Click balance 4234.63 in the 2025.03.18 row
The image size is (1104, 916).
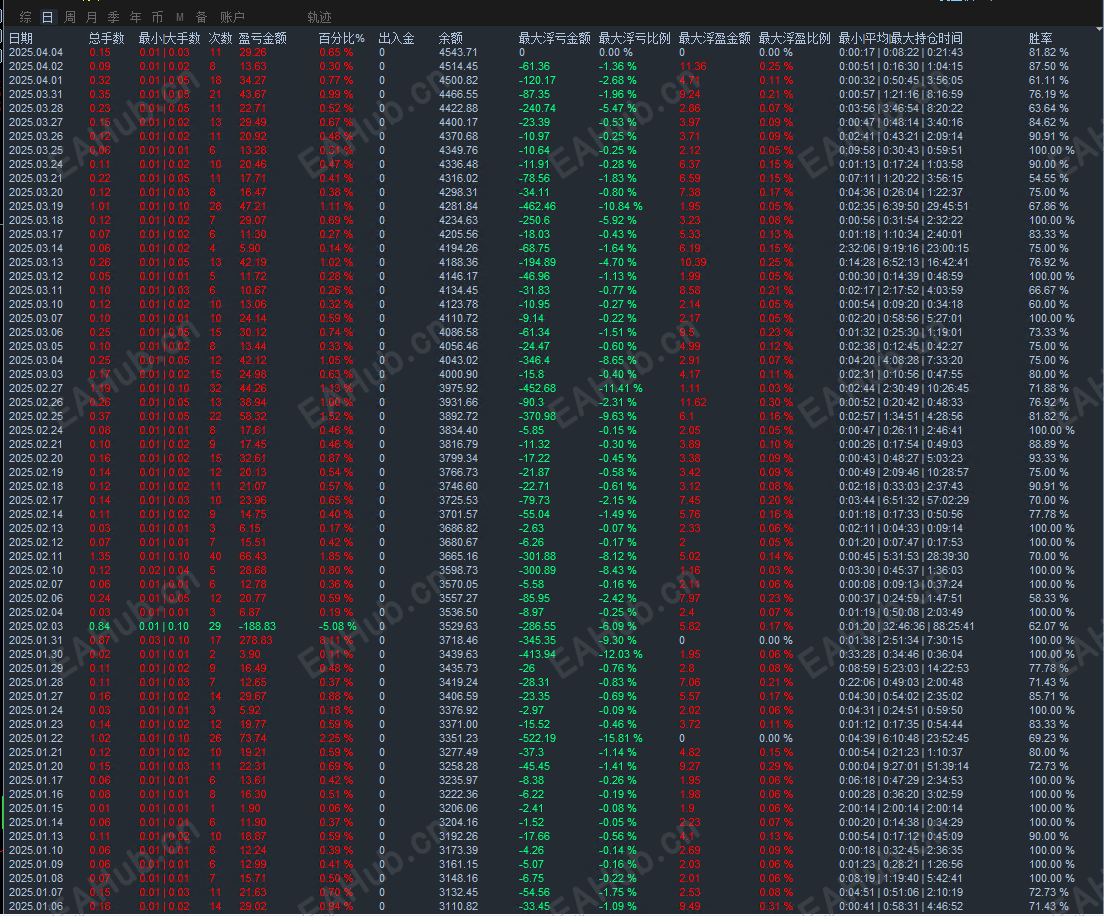(458, 220)
